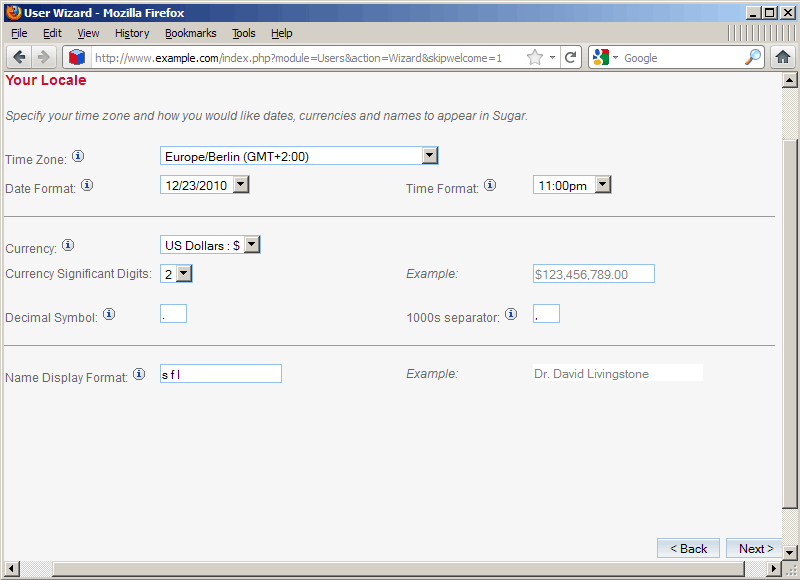Image resolution: width=800 pixels, height=580 pixels.
Task: Open the US Dollars currency dropdown
Action: [249, 244]
